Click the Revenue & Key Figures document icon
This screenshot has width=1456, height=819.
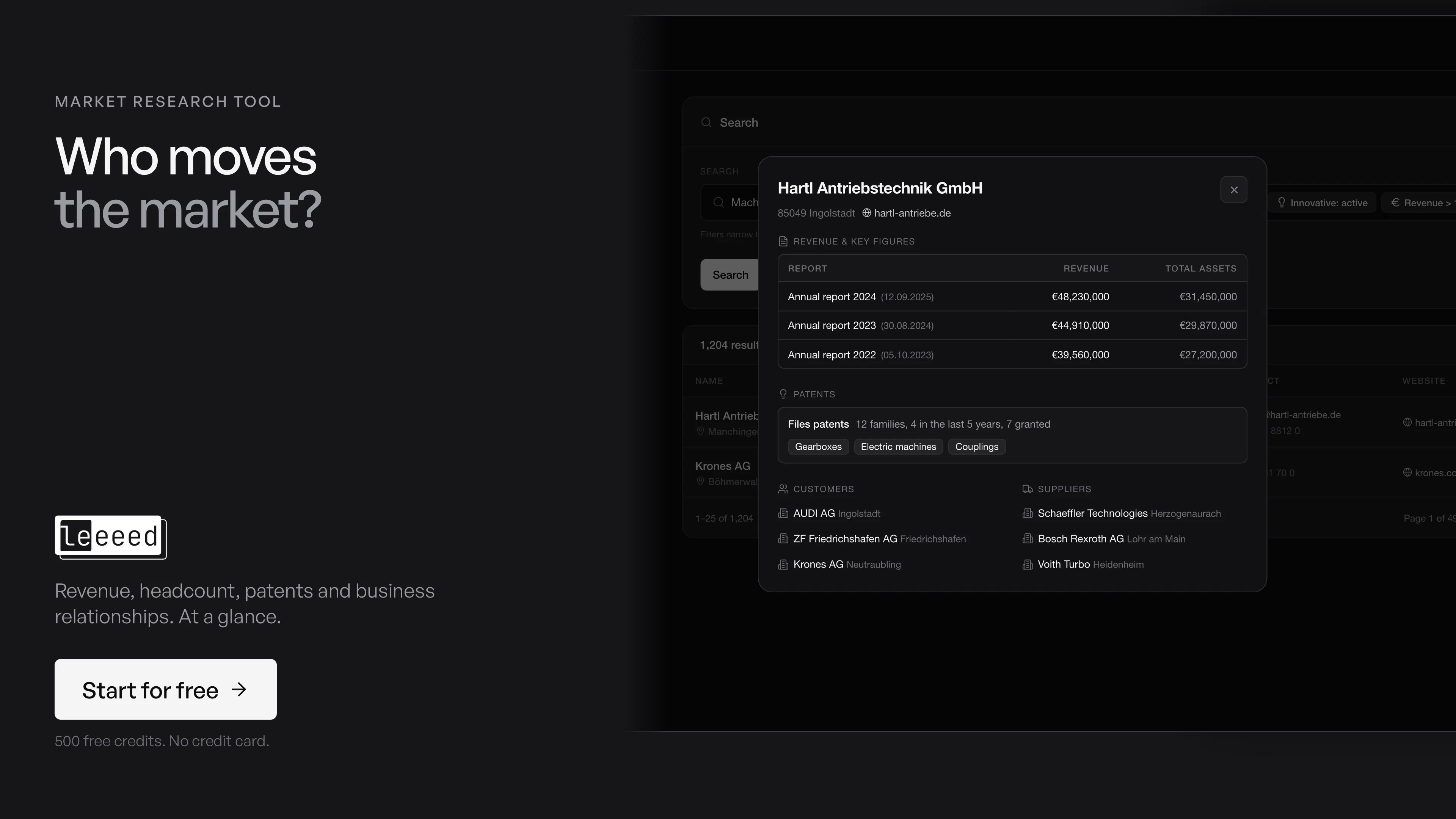coord(783,242)
